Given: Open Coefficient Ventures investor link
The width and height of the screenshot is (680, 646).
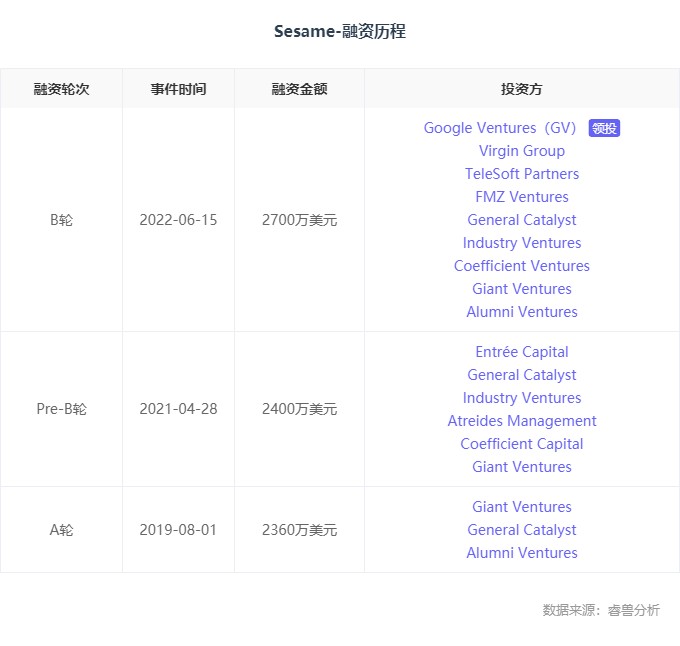Looking at the screenshot, I should (x=522, y=266).
